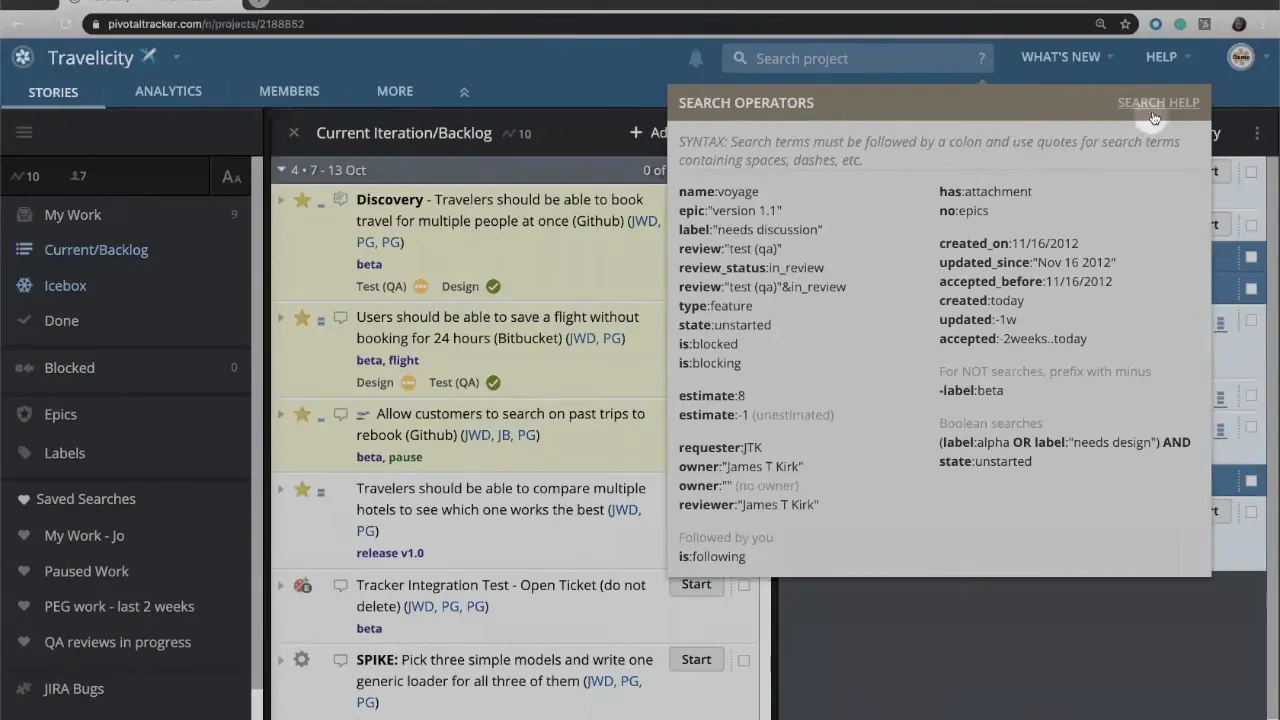This screenshot has height=720, width=1280.
Task: Open Done using the checkmark icon
Action: coord(23,320)
